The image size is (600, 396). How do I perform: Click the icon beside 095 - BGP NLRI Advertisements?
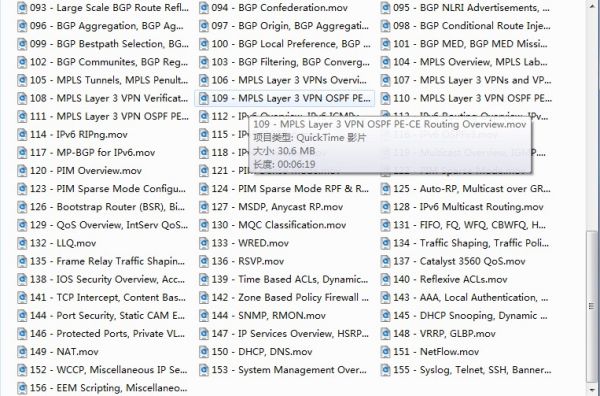[x=385, y=8]
